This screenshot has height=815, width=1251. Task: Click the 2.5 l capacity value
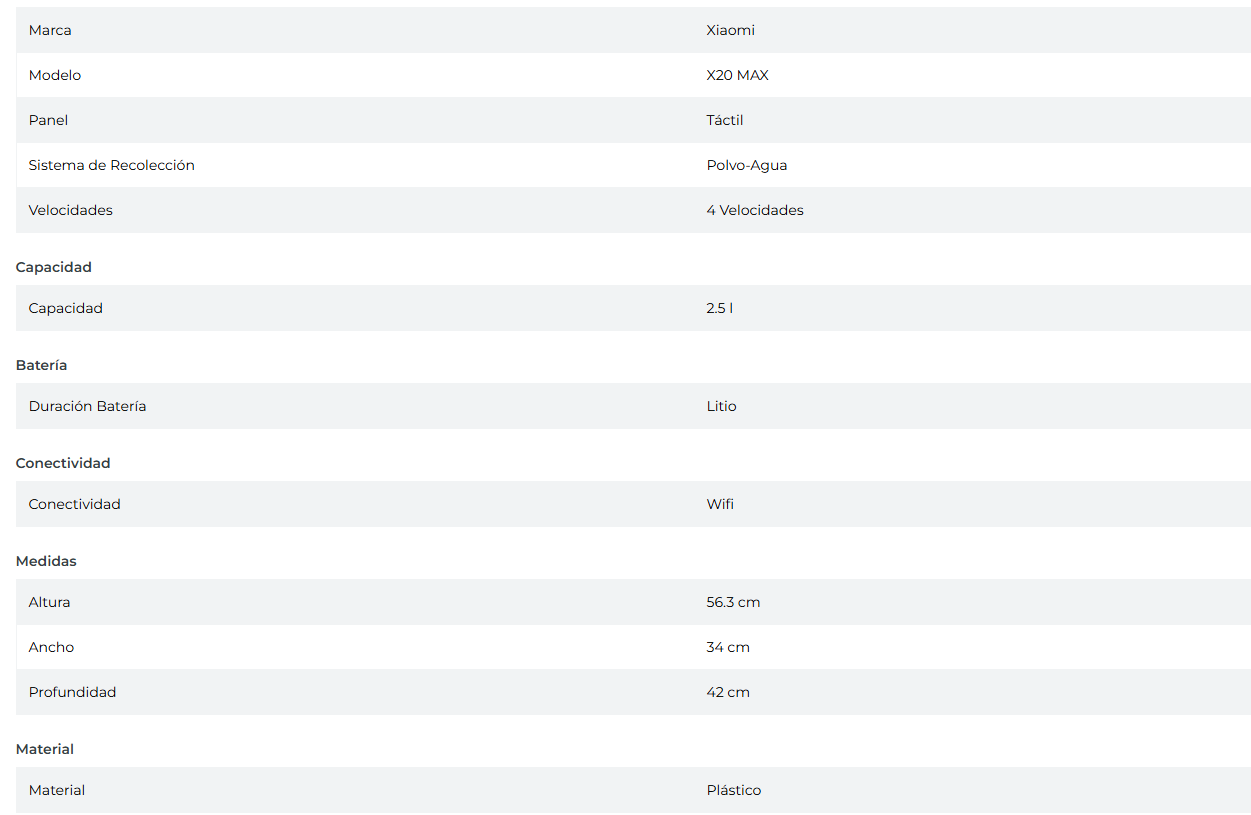click(x=719, y=308)
